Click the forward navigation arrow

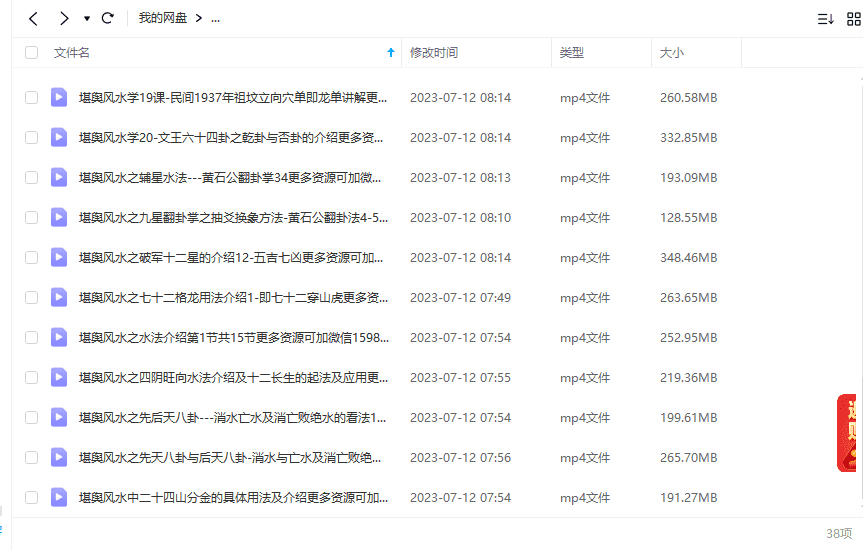(64, 18)
